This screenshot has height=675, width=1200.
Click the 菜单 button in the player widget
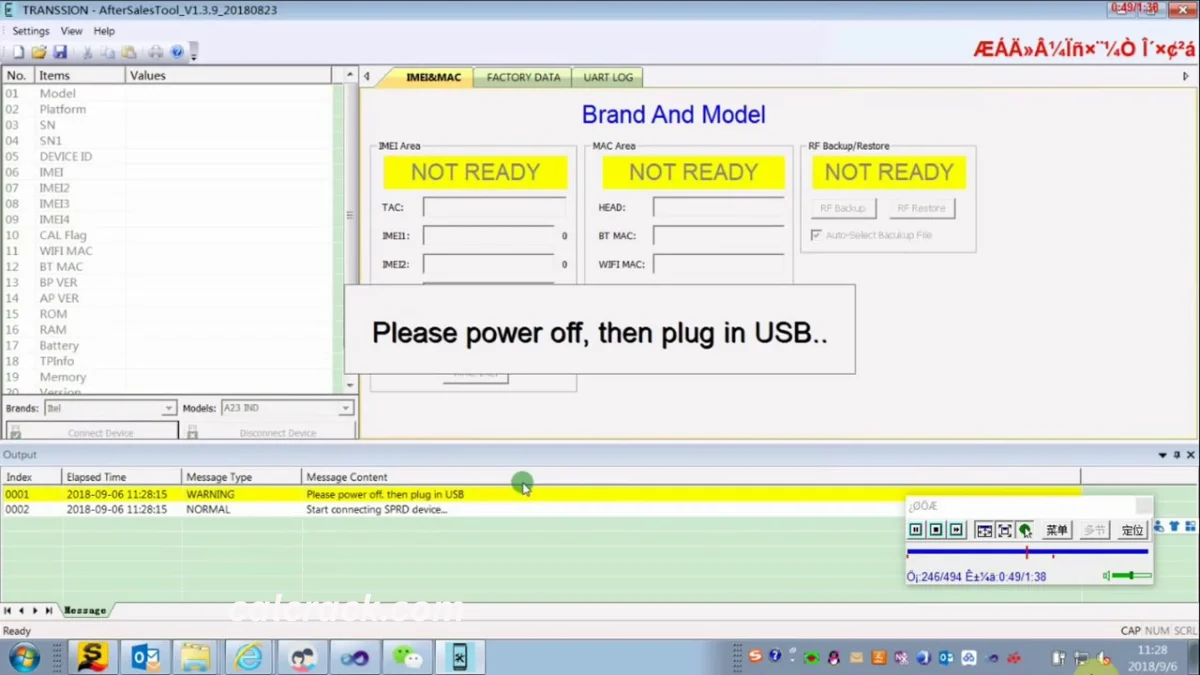[x=1057, y=530]
